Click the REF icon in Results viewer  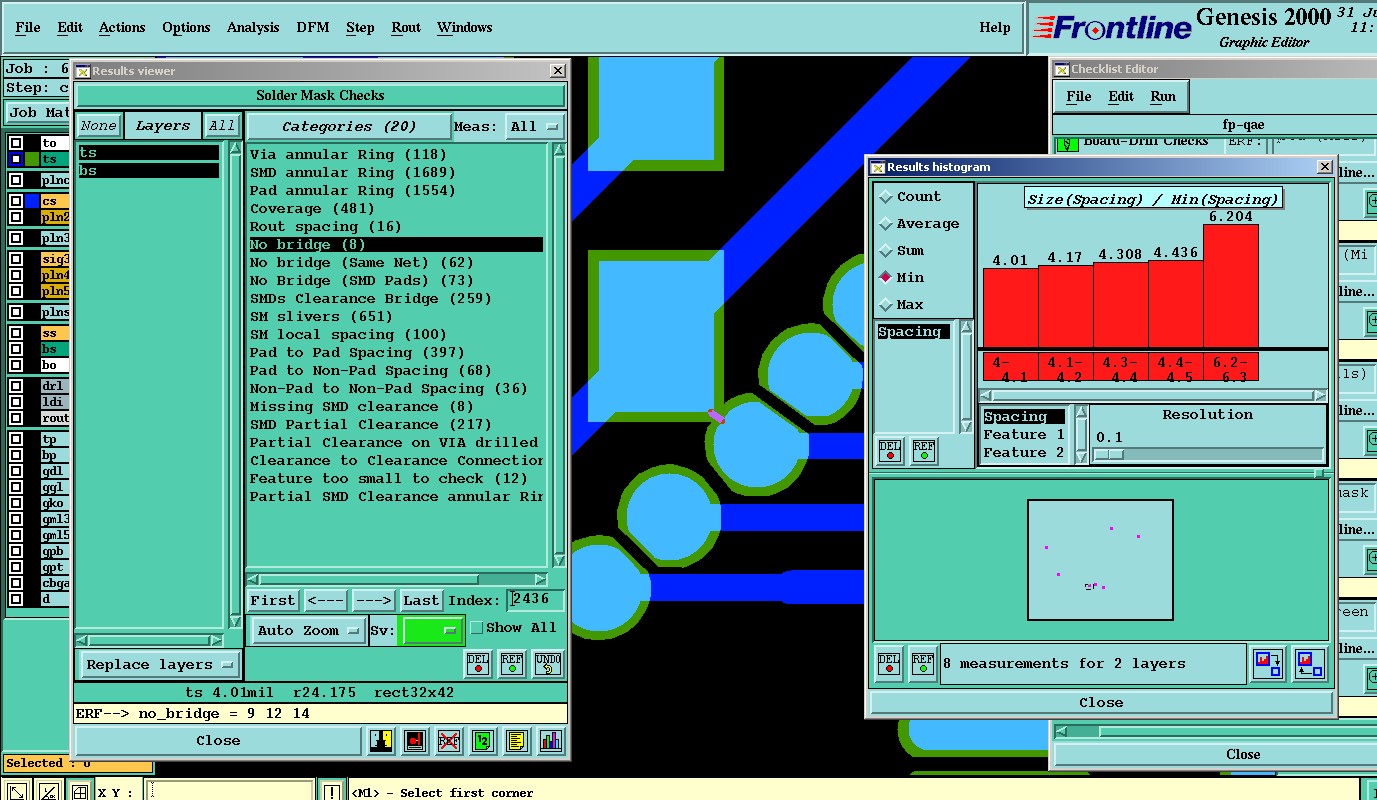pyautogui.click(x=512, y=662)
